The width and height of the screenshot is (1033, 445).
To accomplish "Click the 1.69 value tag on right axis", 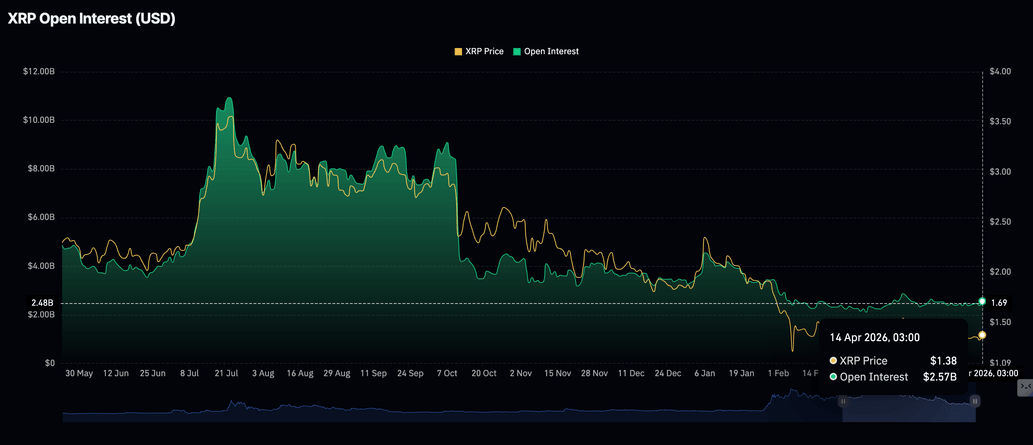I will click(x=999, y=303).
